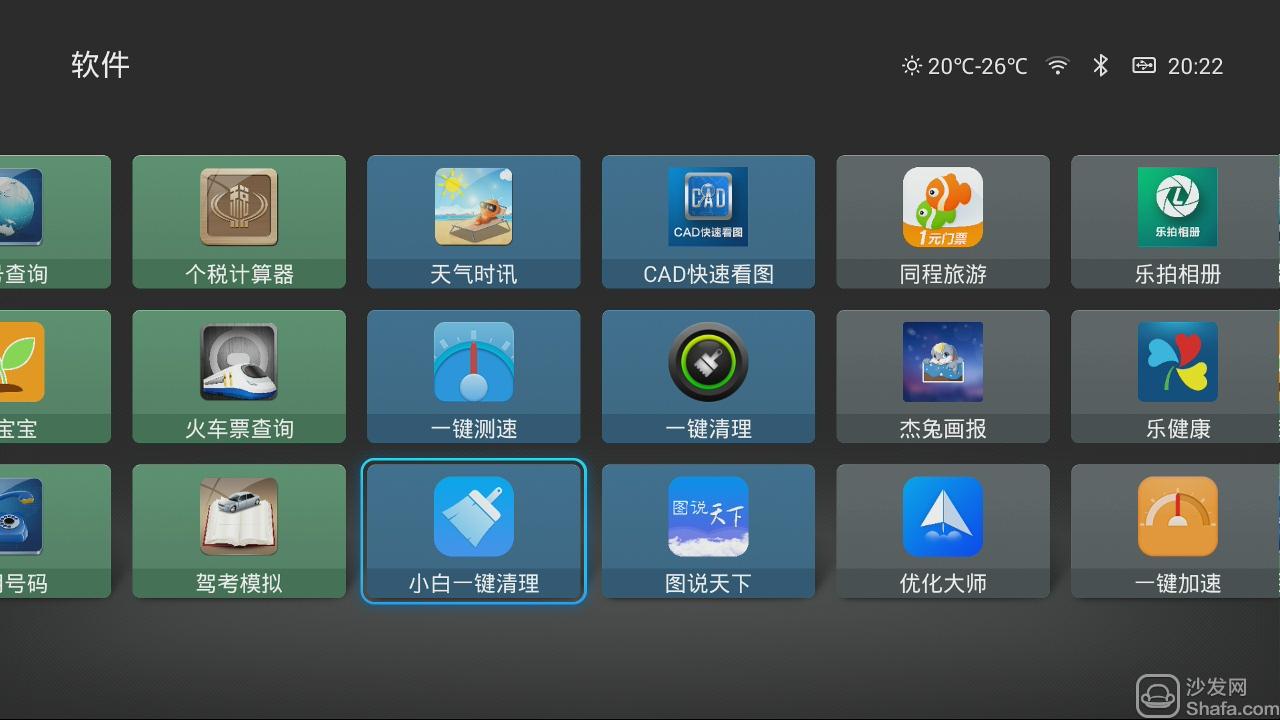Launch the 乐健康 health app icon
Image resolution: width=1280 pixels, height=720 pixels.
pyautogui.click(x=1177, y=362)
